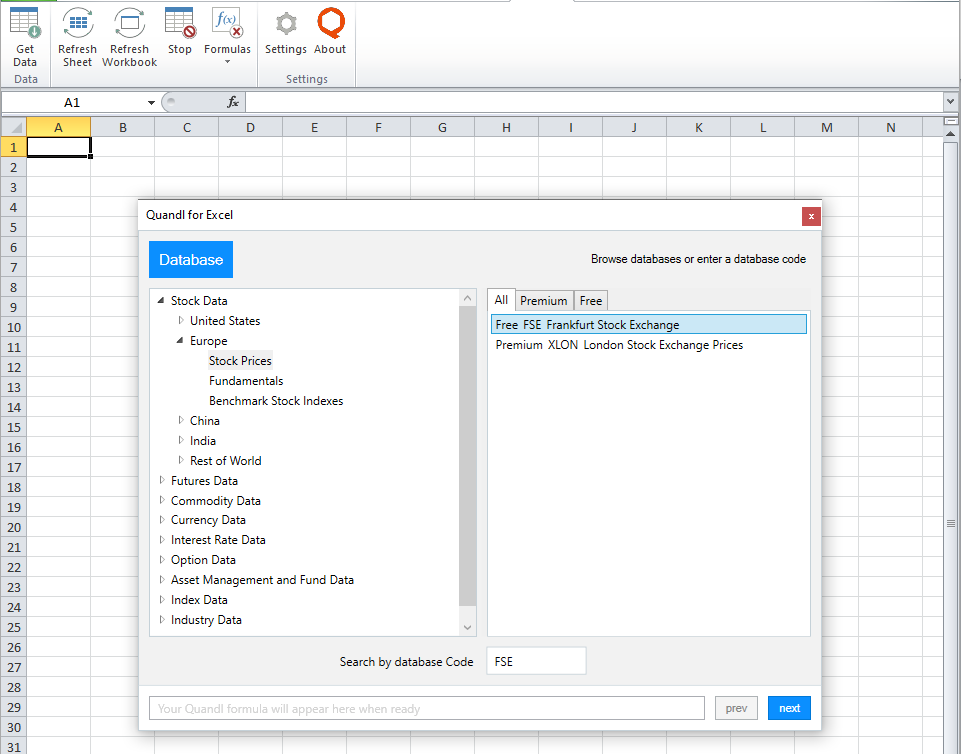Select the Fundamentals tree item

coord(246,381)
